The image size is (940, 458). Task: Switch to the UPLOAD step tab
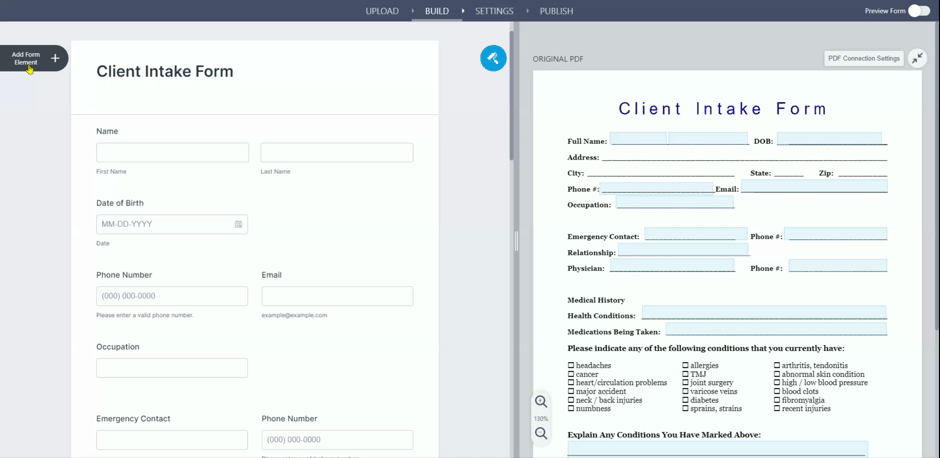click(382, 11)
